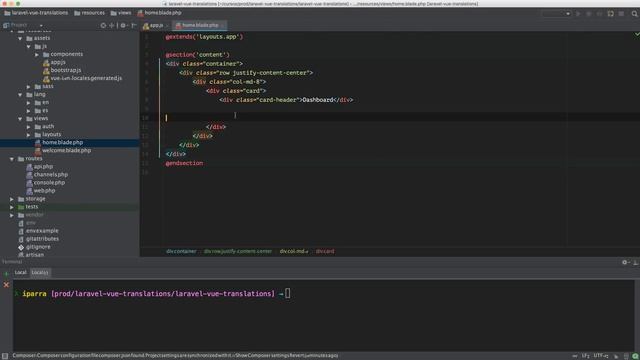The height and width of the screenshot is (360, 640).
Task: Collapse the views folder
Action: pos(20,119)
